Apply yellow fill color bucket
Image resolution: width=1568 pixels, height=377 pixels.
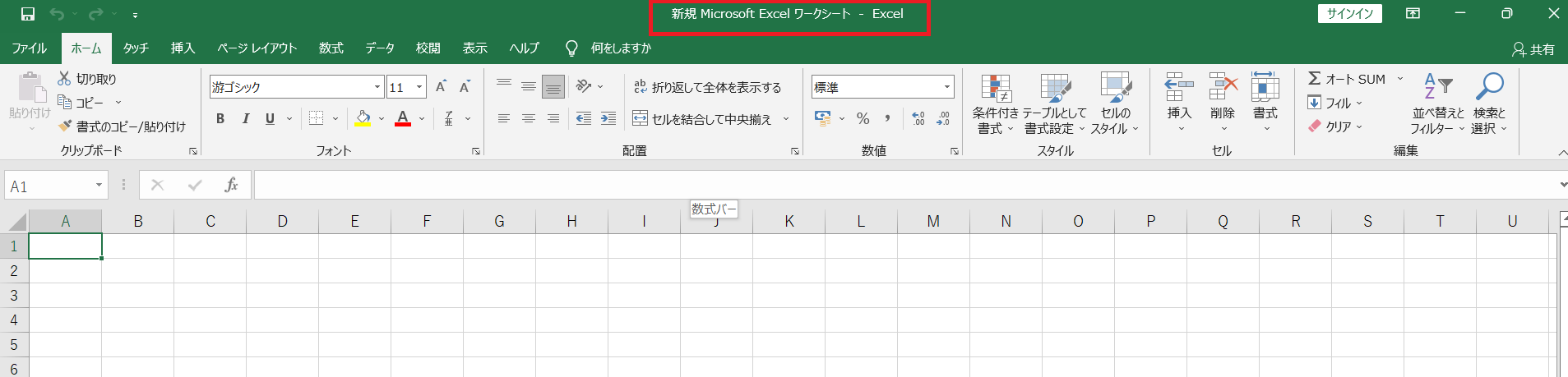click(x=363, y=119)
